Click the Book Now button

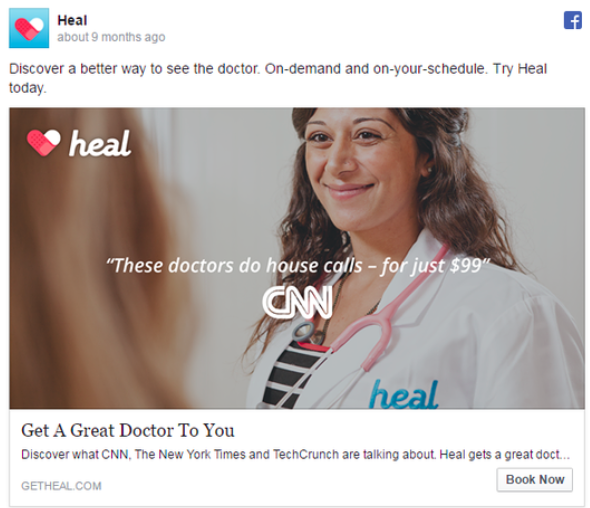534,480
